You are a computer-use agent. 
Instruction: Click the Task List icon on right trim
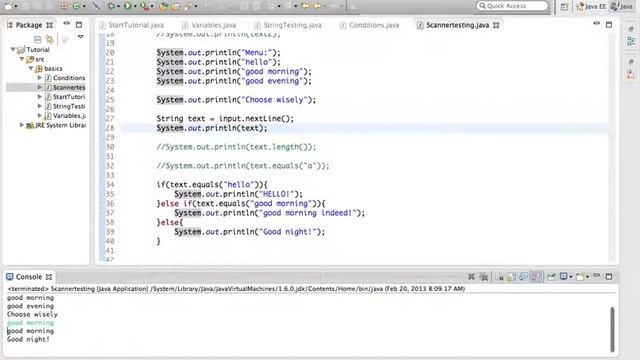pos(631,73)
